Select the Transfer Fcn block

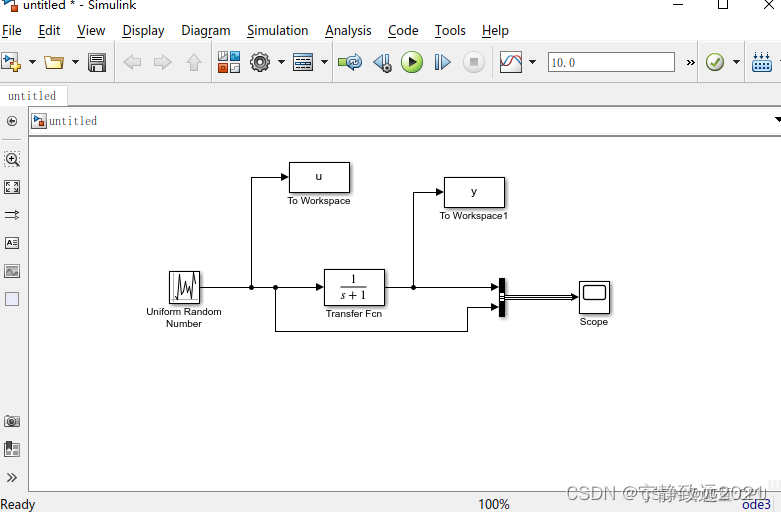[x=354, y=287]
